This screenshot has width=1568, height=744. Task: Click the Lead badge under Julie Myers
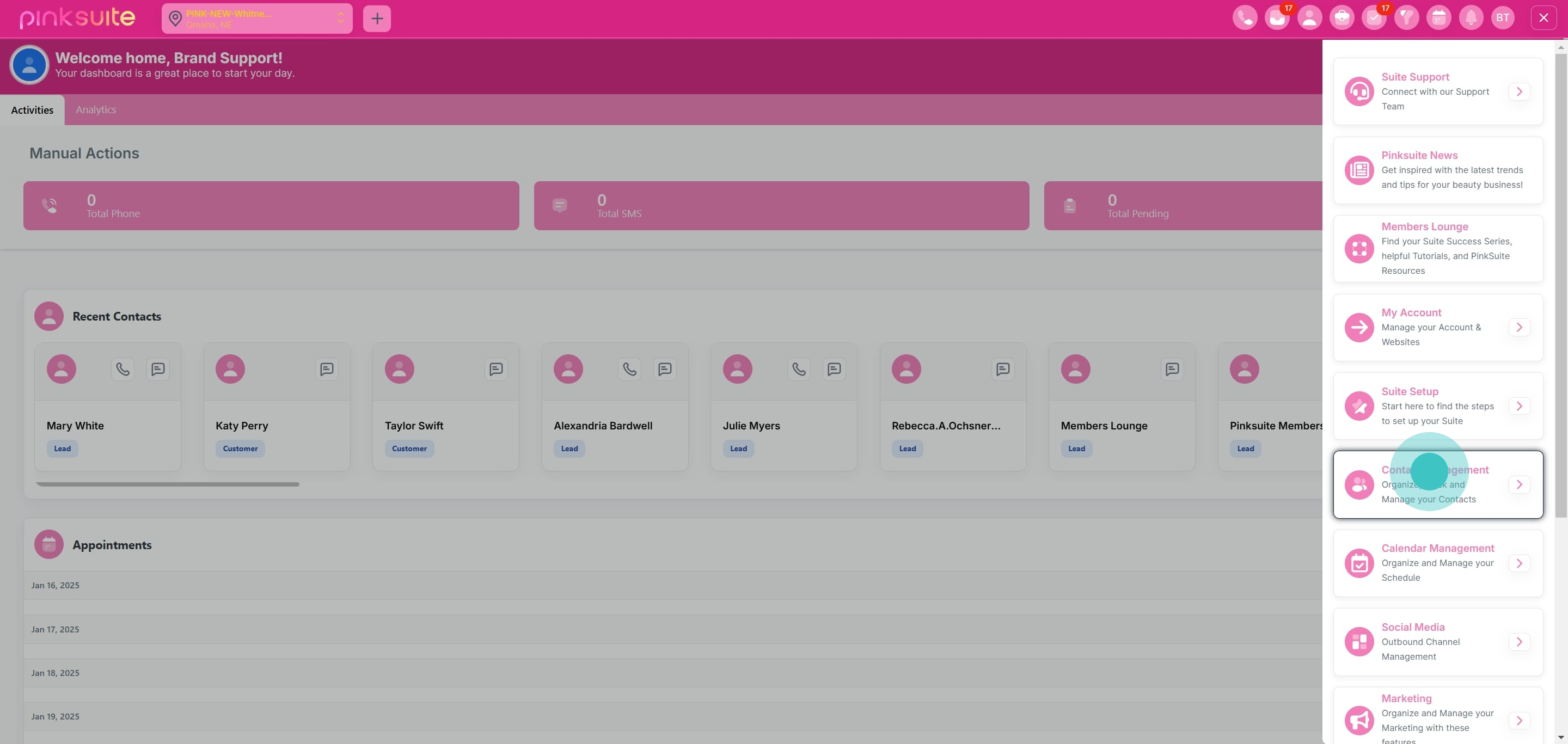[x=738, y=448]
